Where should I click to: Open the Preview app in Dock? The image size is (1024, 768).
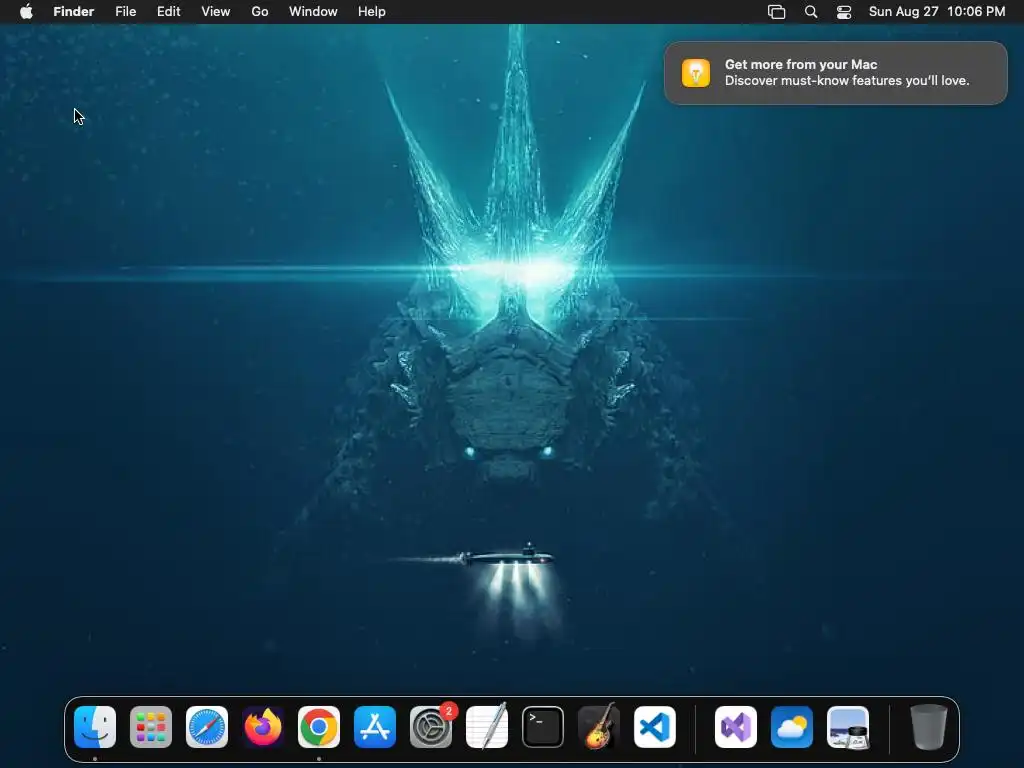(x=848, y=727)
